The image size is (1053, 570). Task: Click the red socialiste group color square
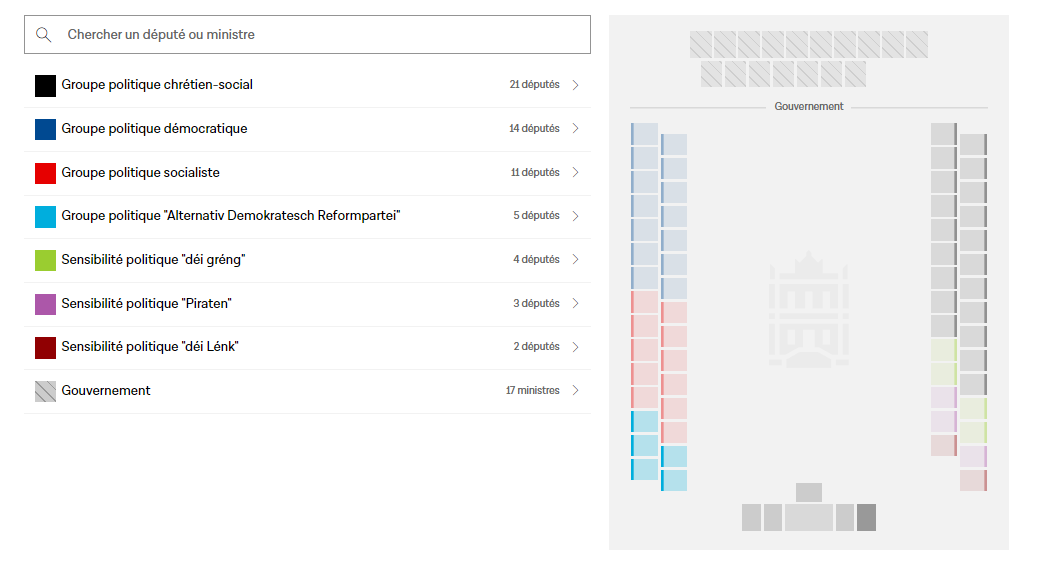point(45,173)
